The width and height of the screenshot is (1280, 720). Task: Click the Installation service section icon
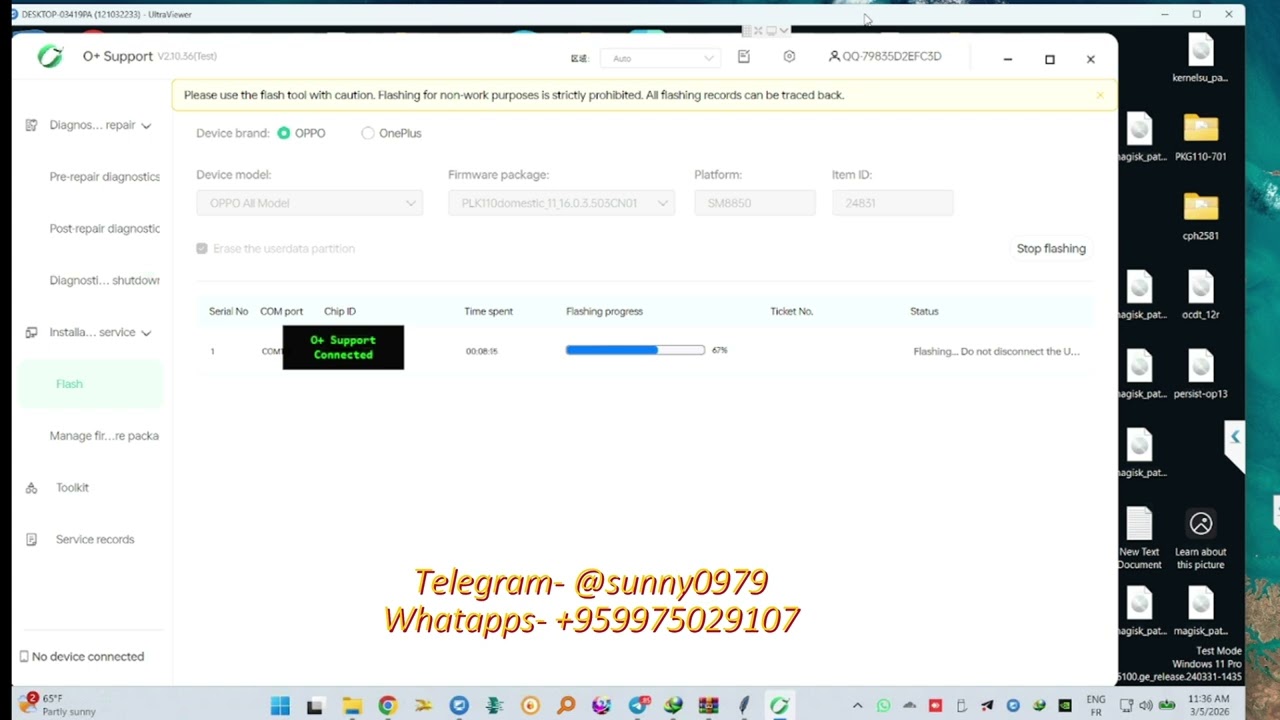coord(31,333)
